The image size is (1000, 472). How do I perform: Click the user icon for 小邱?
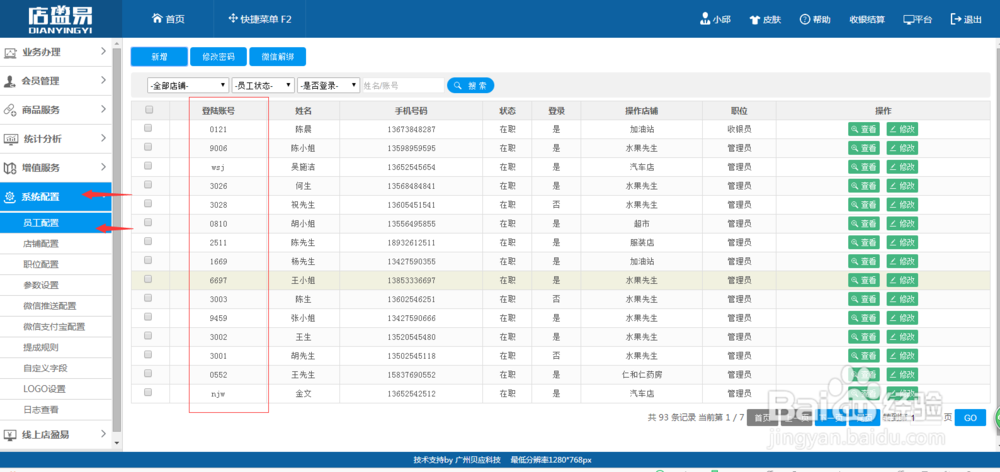(705, 19)
